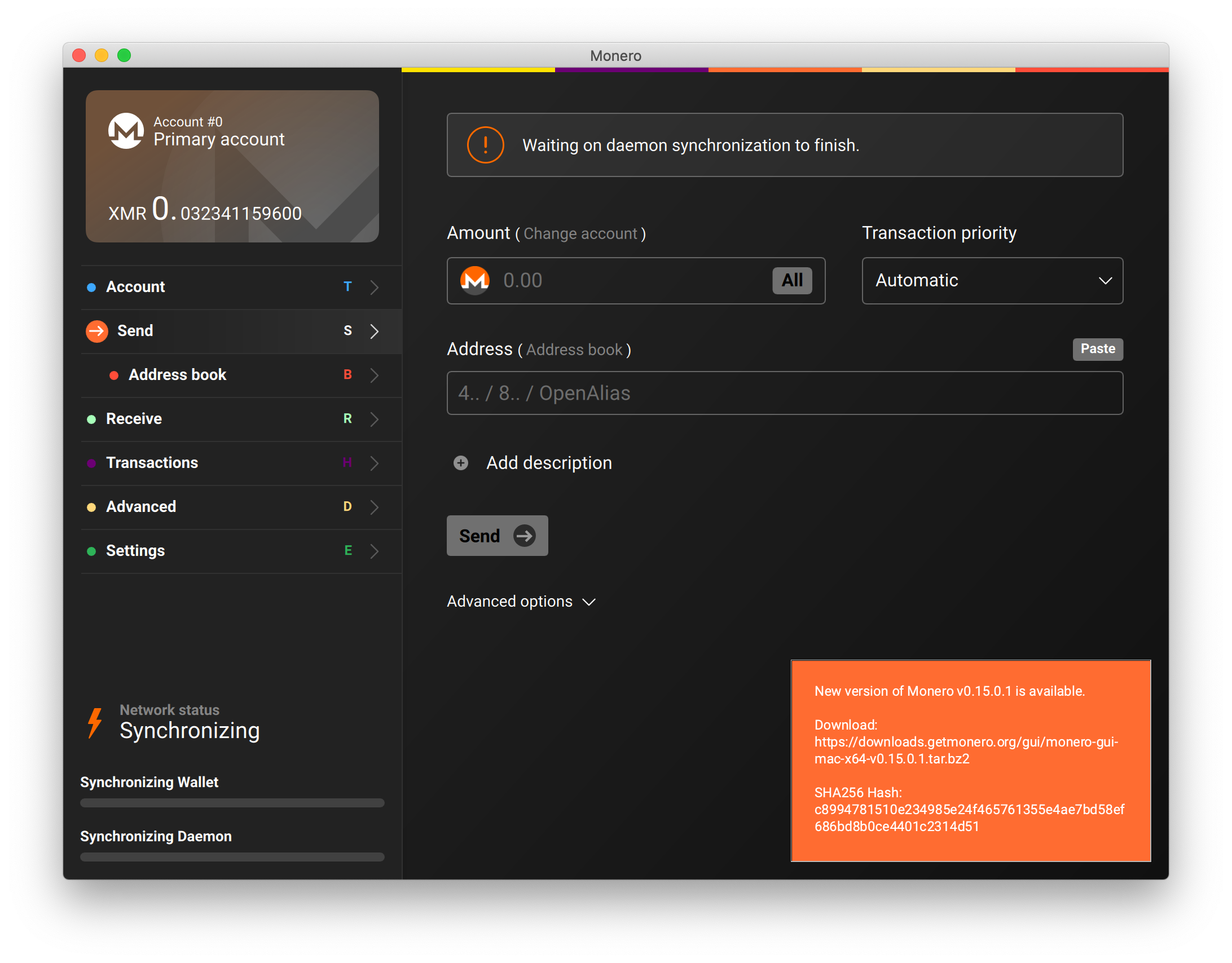
Task: Click the chevron next to Settings
Action: (x=374, y=551)
